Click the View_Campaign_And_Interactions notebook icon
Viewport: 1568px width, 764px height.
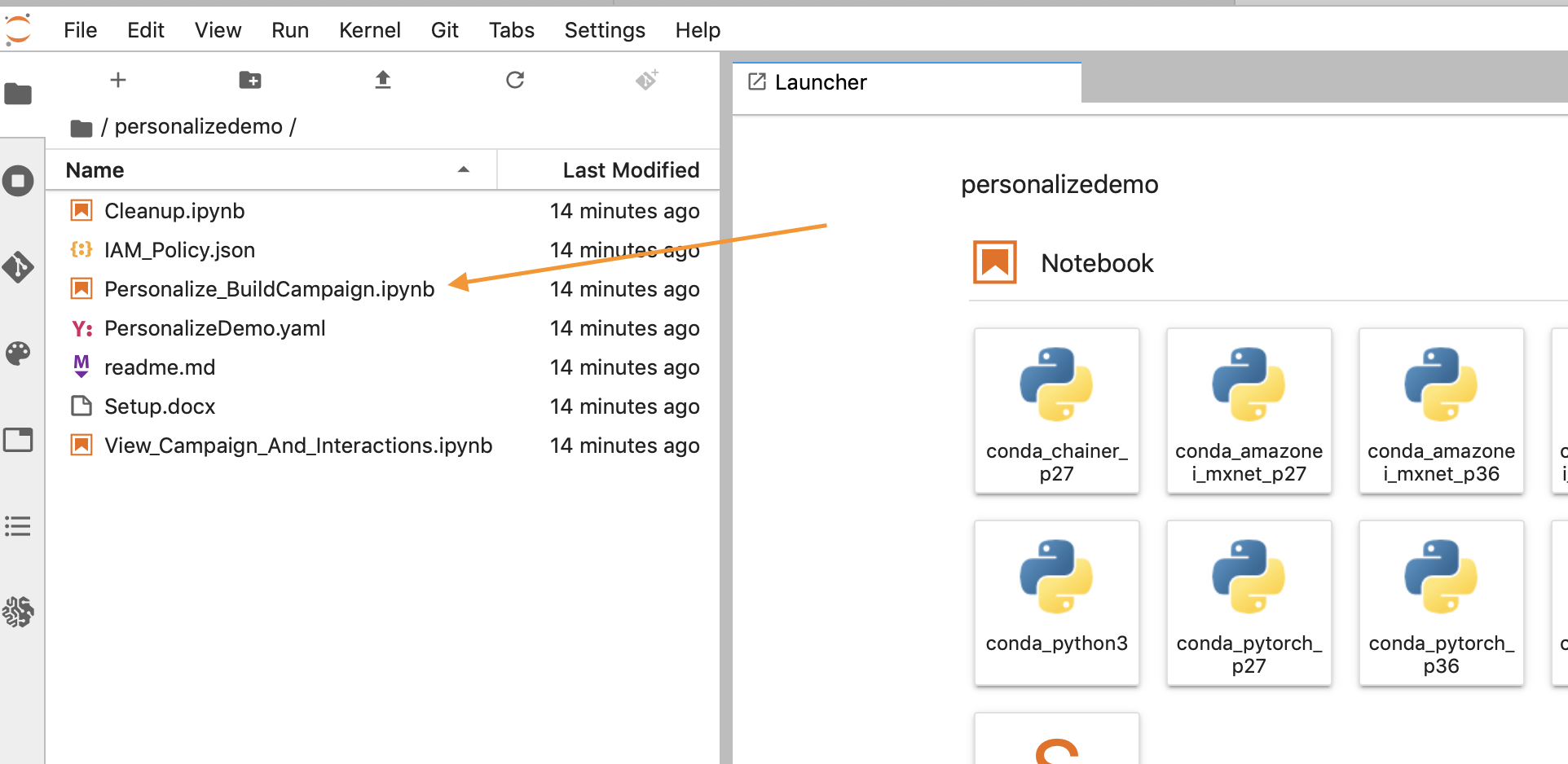tap(81, 445)
